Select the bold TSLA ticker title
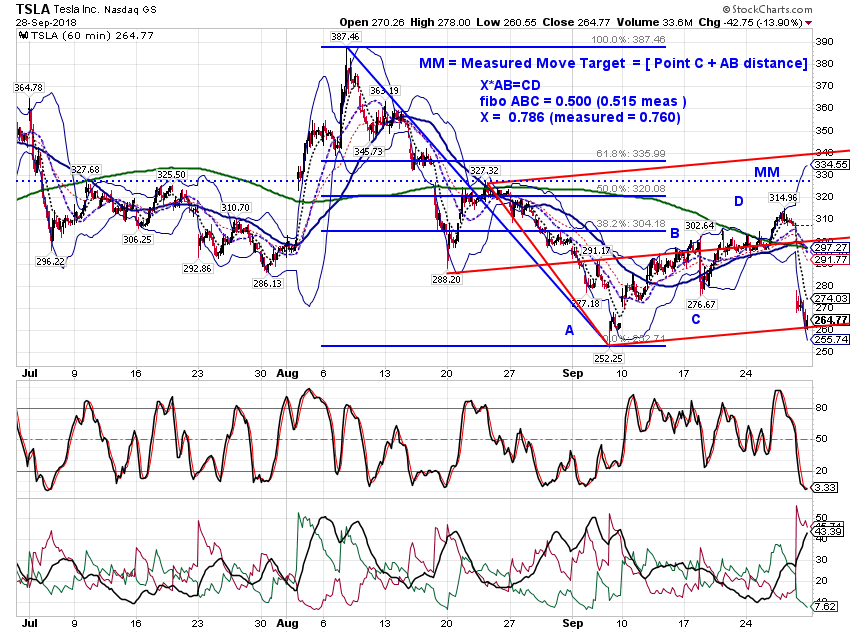Viewport: 850px width, 633px height. [33, 9]
